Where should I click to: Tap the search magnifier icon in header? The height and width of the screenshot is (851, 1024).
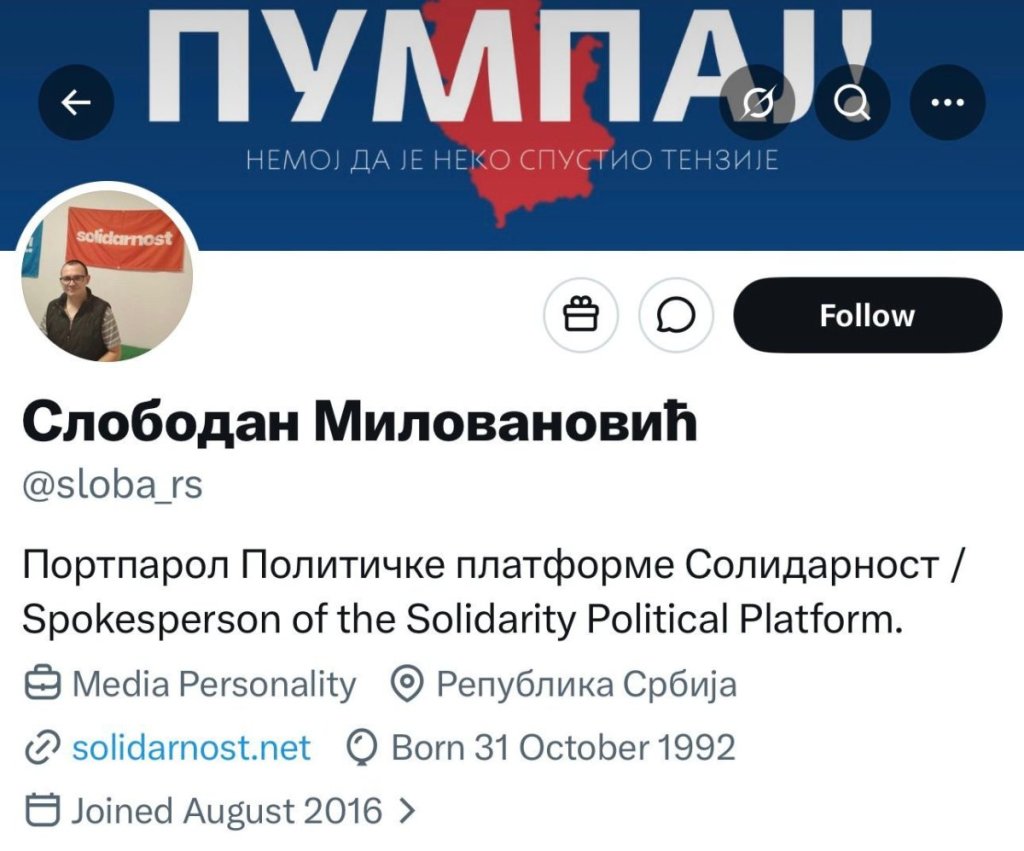[852, 102]
